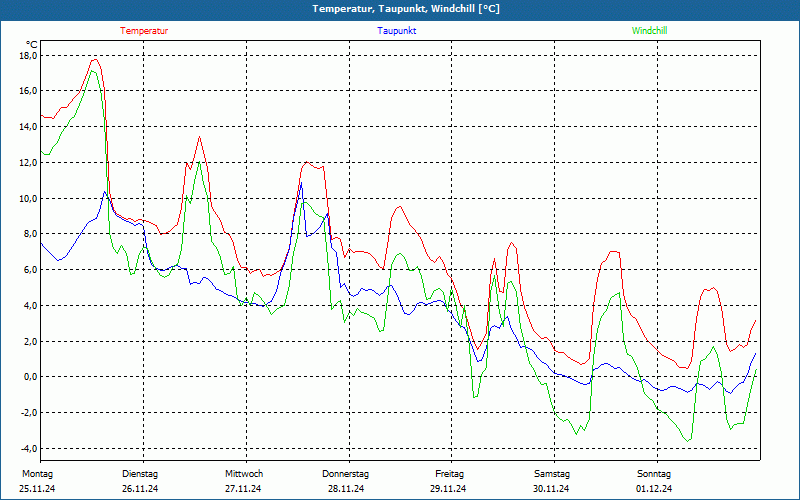Click the '2,0' y-axis value
800x500 pixels.
pyautogui.click(x=30, y=341)
